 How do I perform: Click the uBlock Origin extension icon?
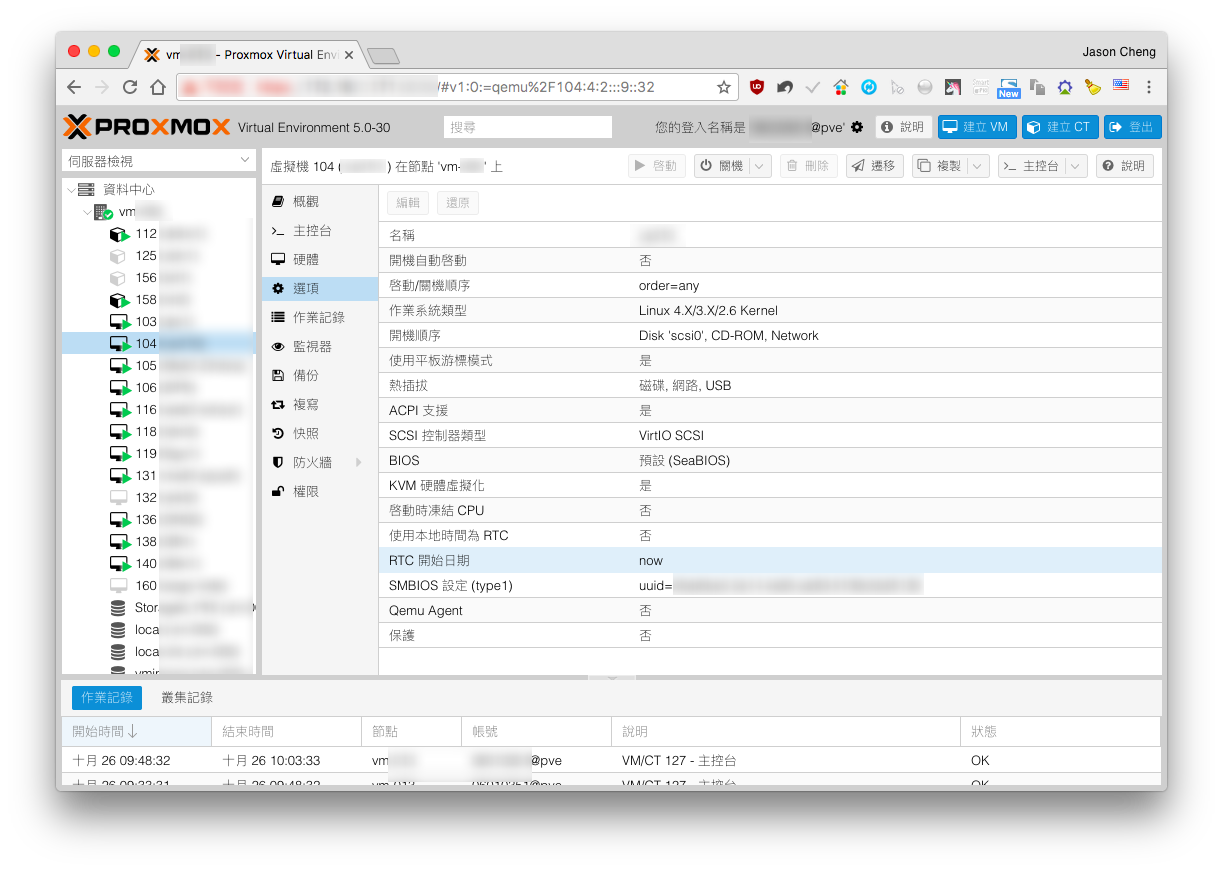(758, 87)
